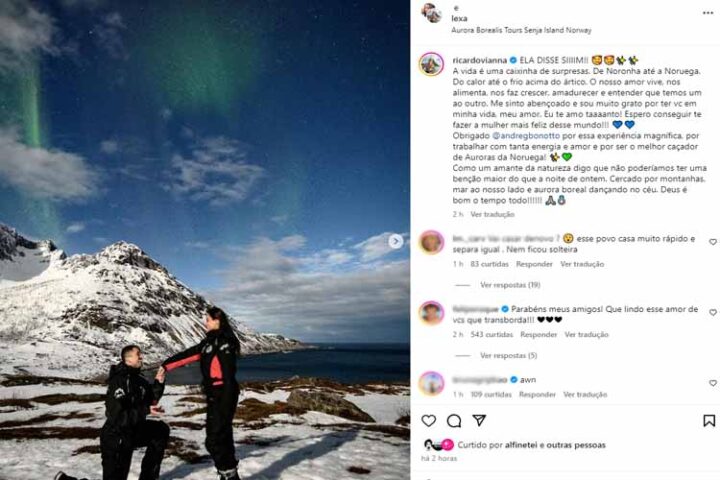Screen dimensions: 720x480
Task: Open the post header profile avatar
Action: (431, 13)
